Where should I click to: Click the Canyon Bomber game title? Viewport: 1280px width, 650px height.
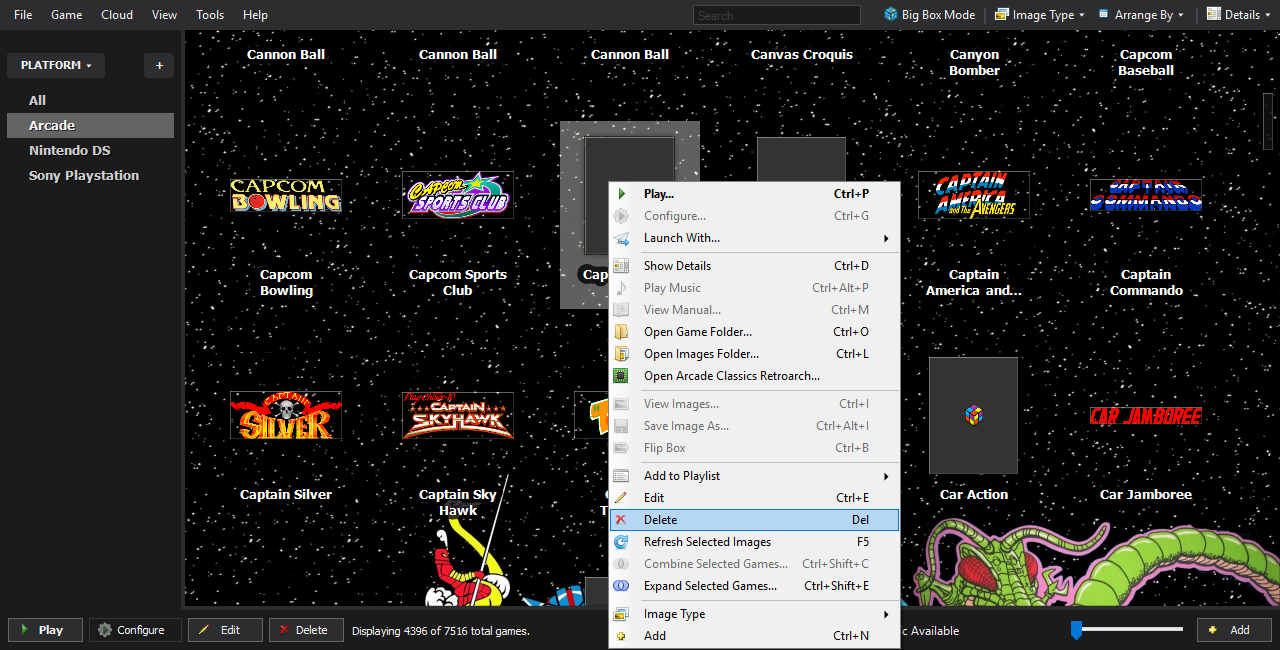pos(974,63)
